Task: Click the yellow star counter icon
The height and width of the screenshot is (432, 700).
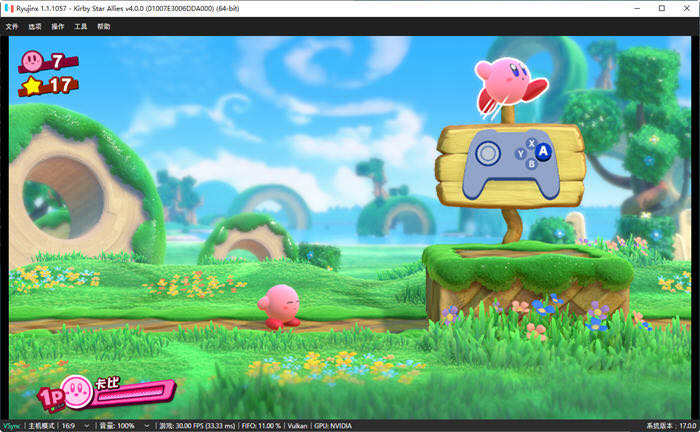Action: (33, 86)
